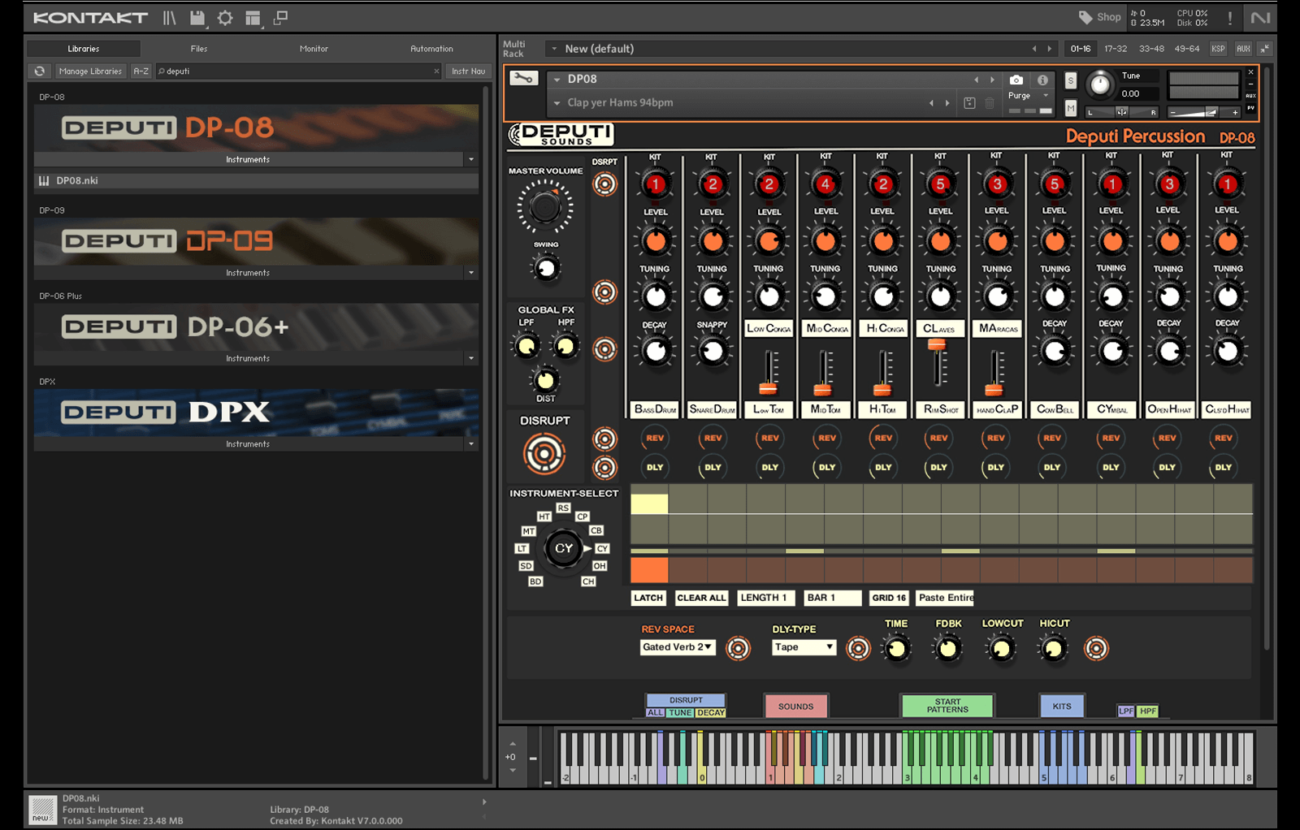Open the DLY-TYPE Tape dropdown
1300x830 pixels.
coord(803,647)
